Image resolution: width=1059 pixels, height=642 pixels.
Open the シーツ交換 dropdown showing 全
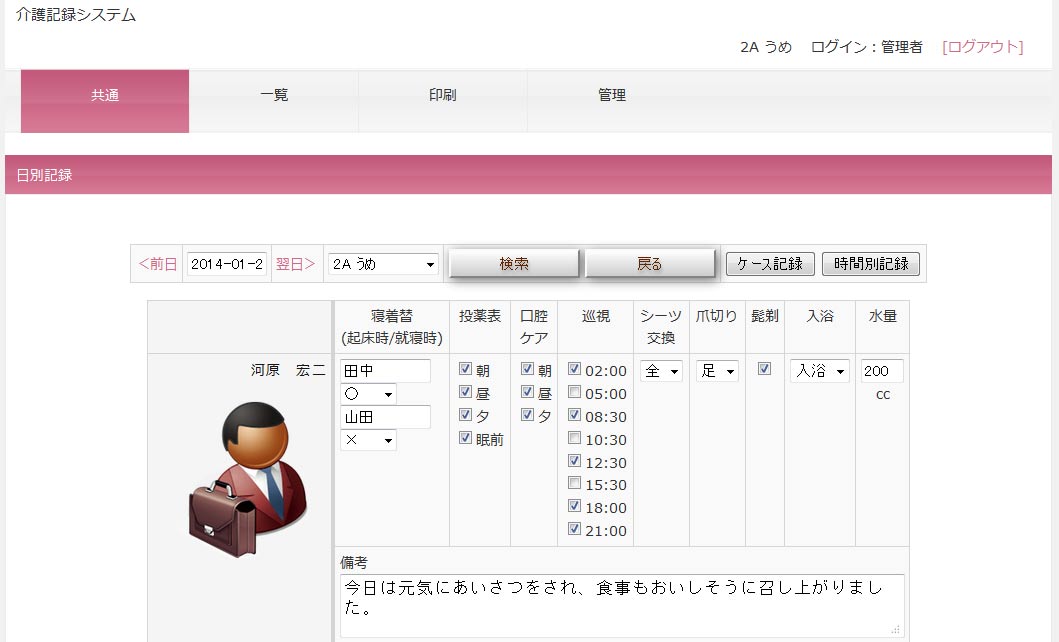(662, 371)
